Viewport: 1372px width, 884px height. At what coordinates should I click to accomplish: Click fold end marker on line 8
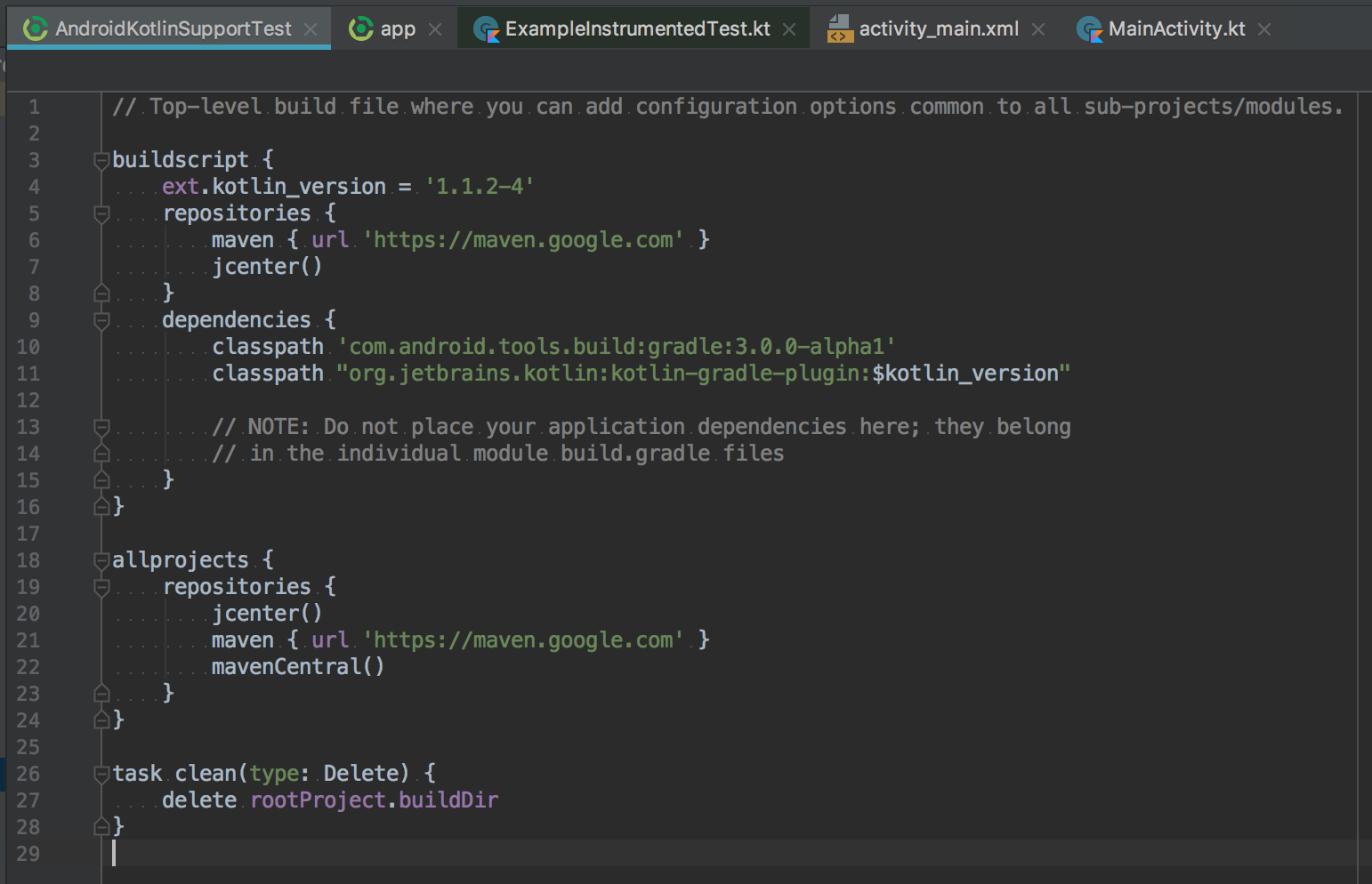(101, 293)
